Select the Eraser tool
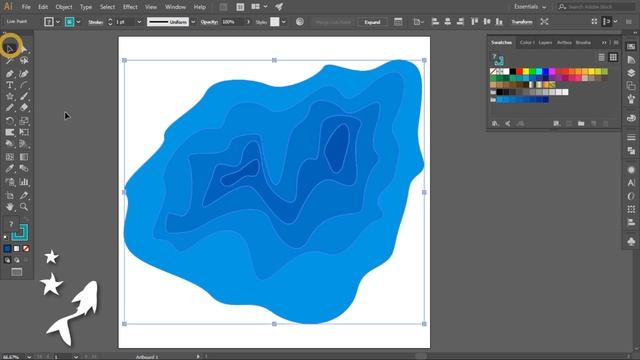The height and width of the screenshot is (360, 640). point(24,108)
